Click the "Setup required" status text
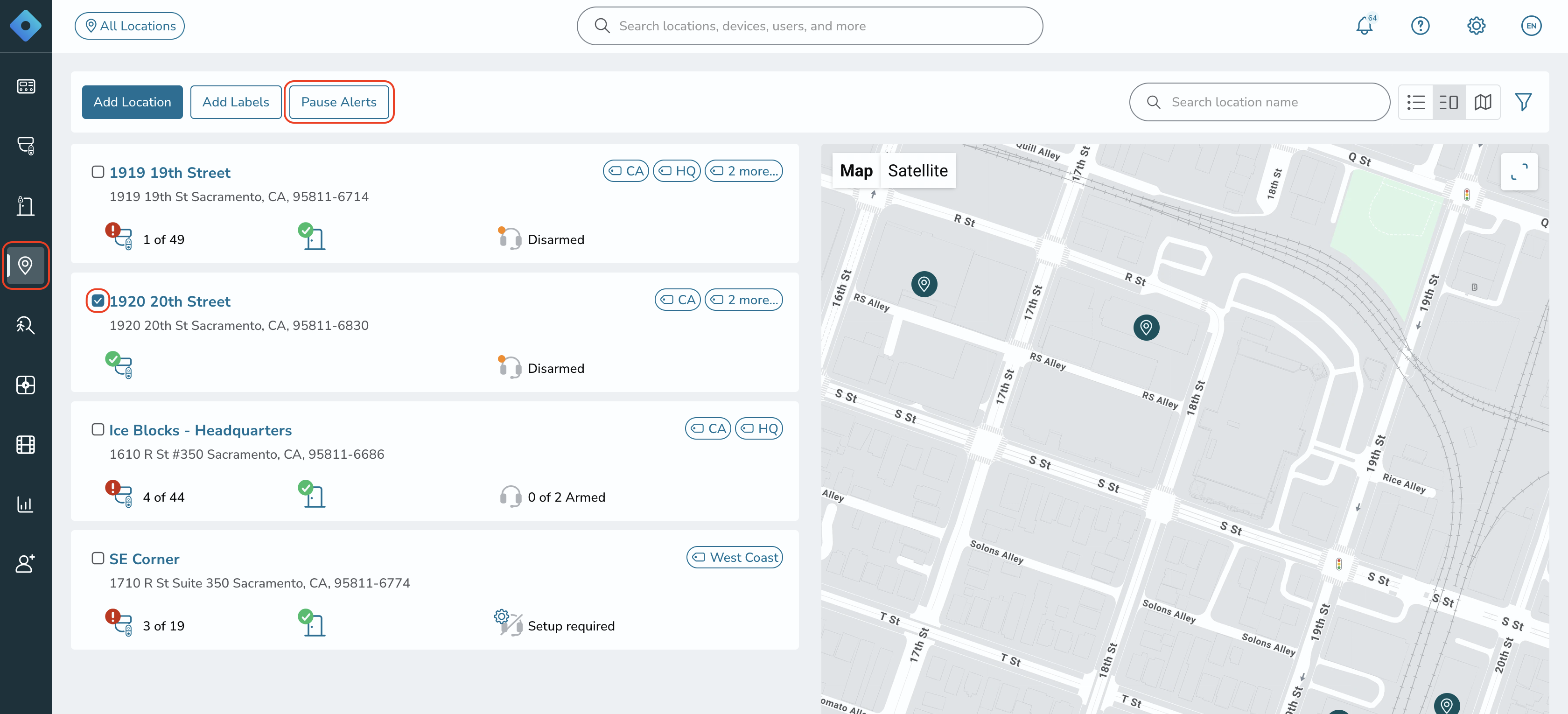The image size is (1568, 714). click(571, 626)
